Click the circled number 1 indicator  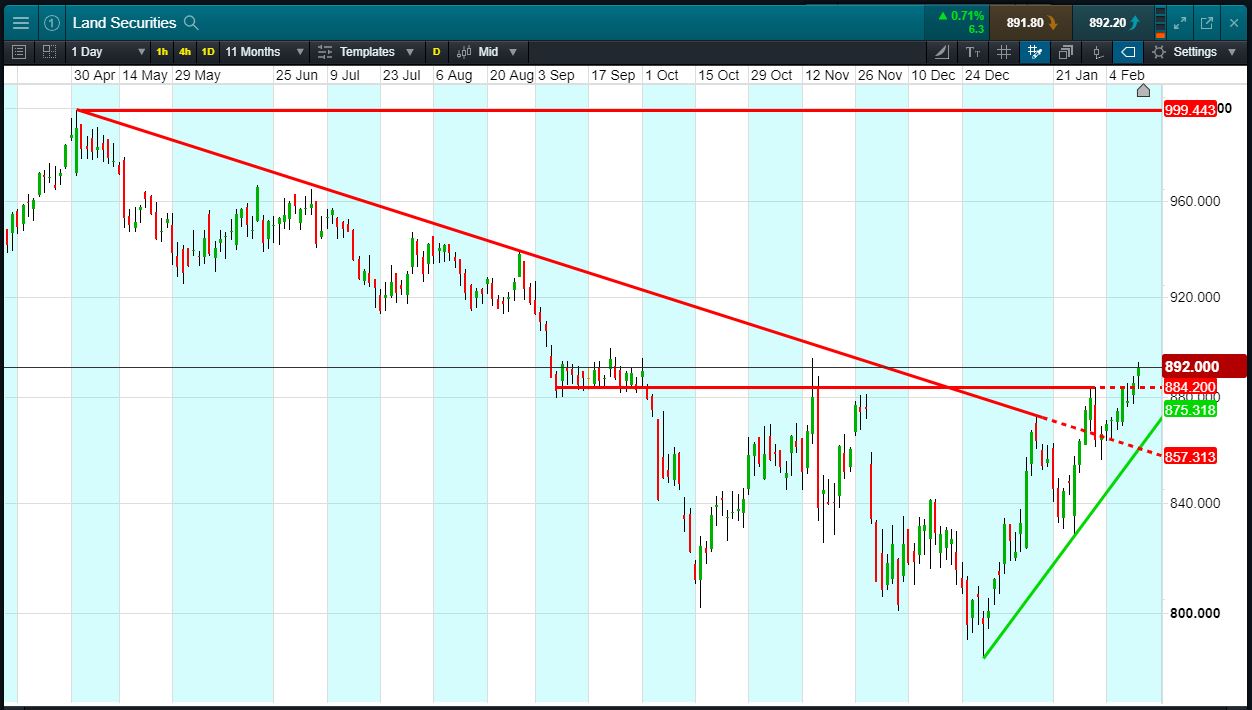tap(52, 22)
